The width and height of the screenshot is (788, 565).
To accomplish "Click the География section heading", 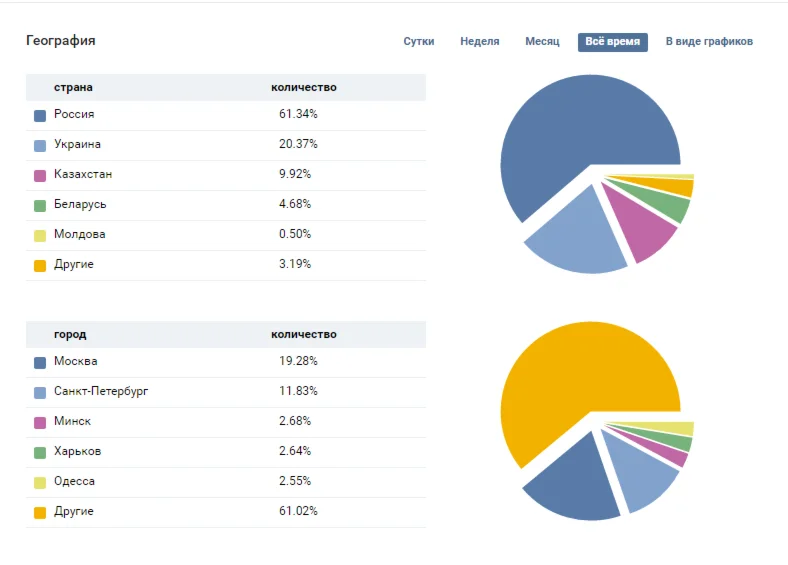I will point(61,41).
